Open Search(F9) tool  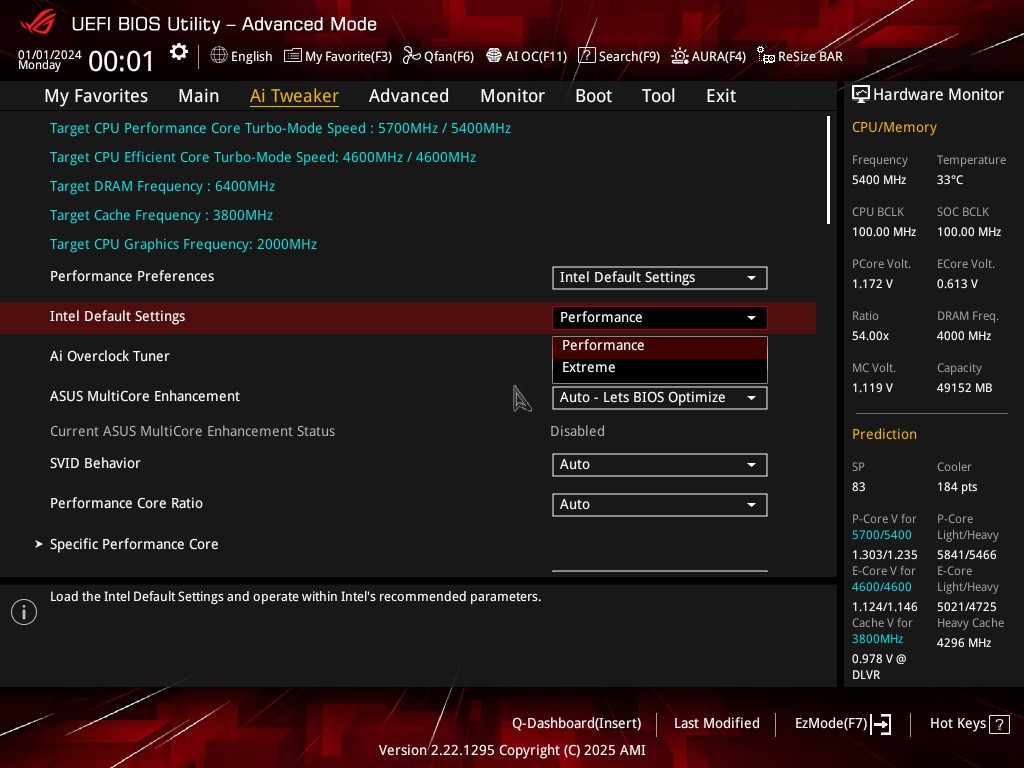619,56
